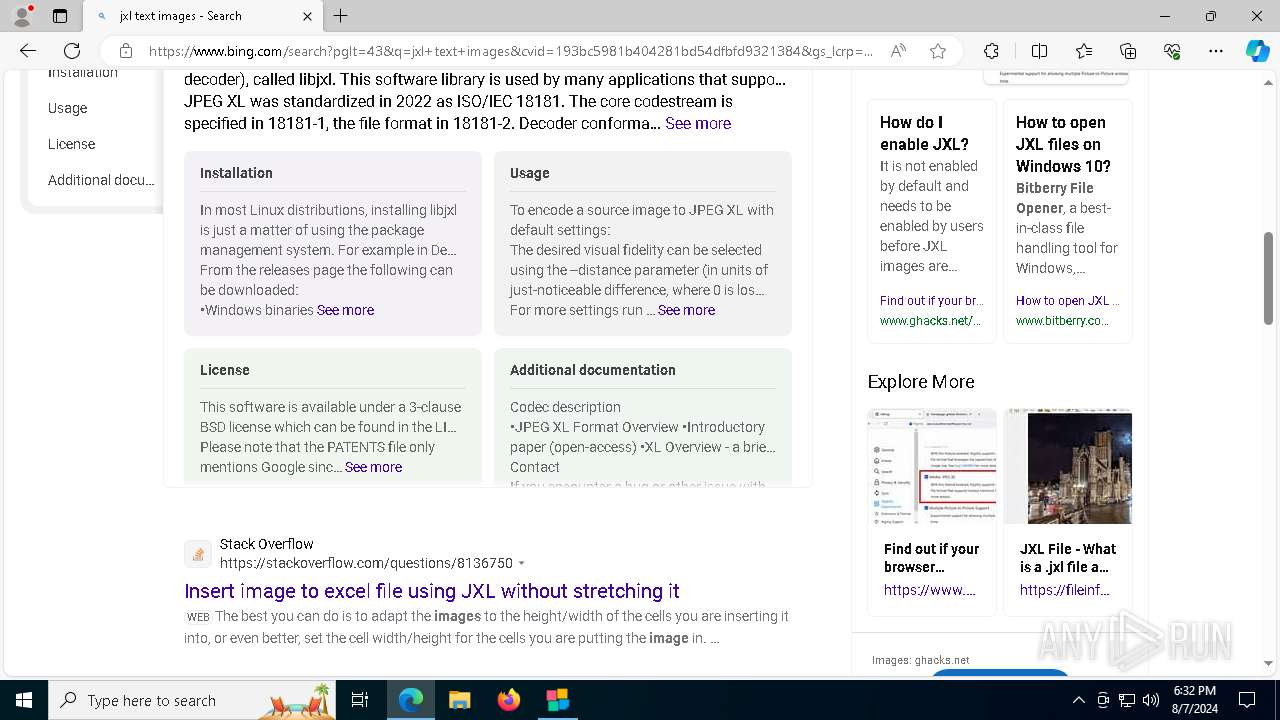Image resolution: width=1280 pixels, height=720 pixels.
Task: Open network settings tray icon
Action: point(1127,700)
